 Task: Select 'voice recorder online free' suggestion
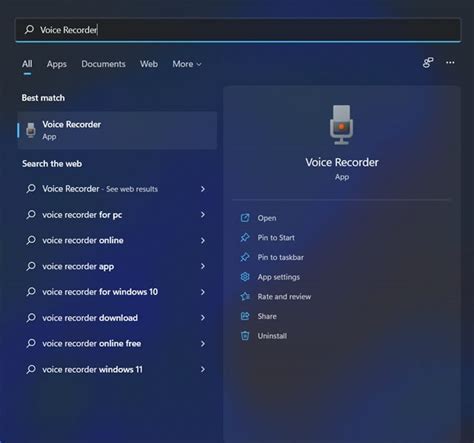click(117, 343)
